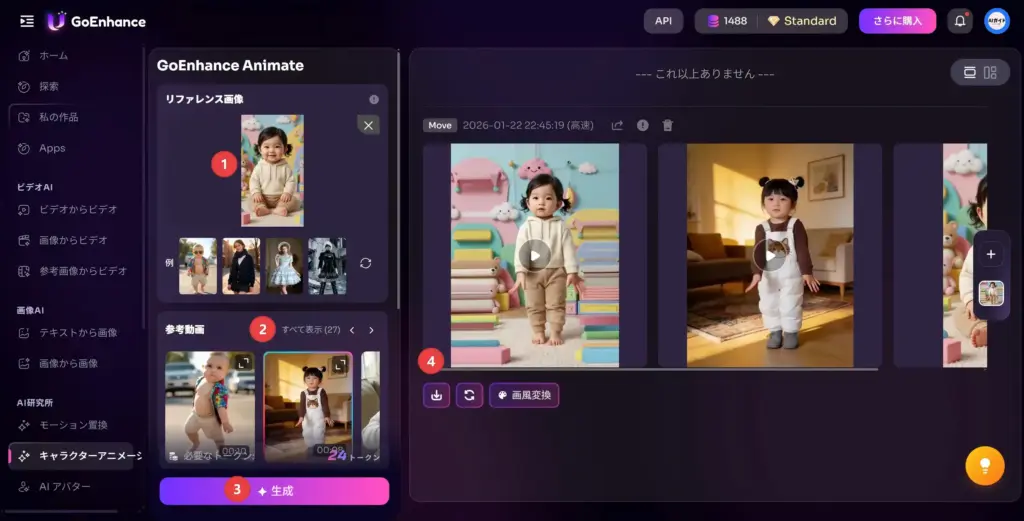
Task: Select the dancing baby reference video
Action: click(x=210, y=406)
